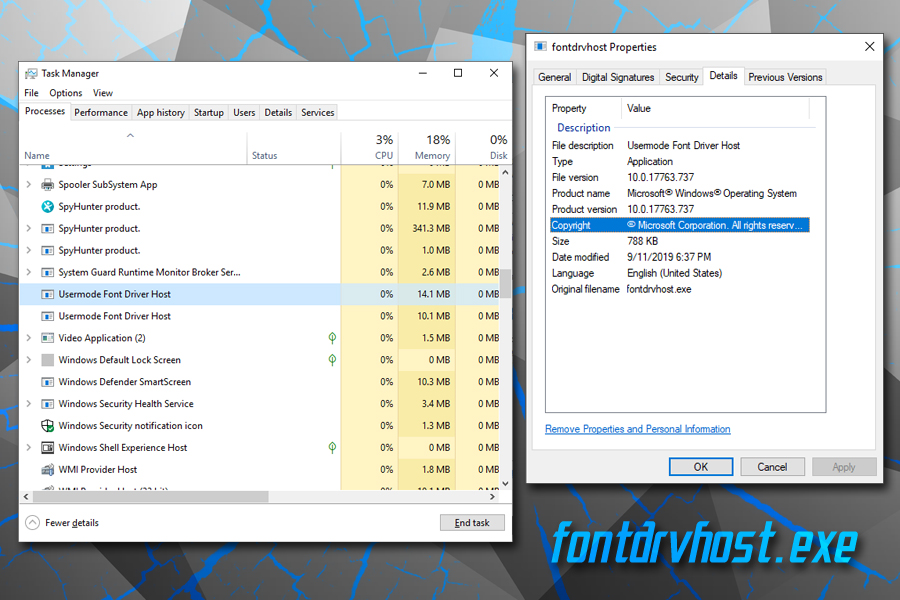Open the Security tab in Properties

click(681, 77)
